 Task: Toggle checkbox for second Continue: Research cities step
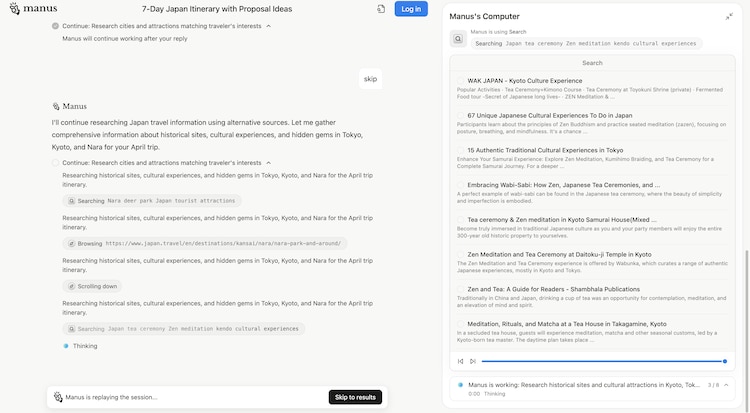55,162
